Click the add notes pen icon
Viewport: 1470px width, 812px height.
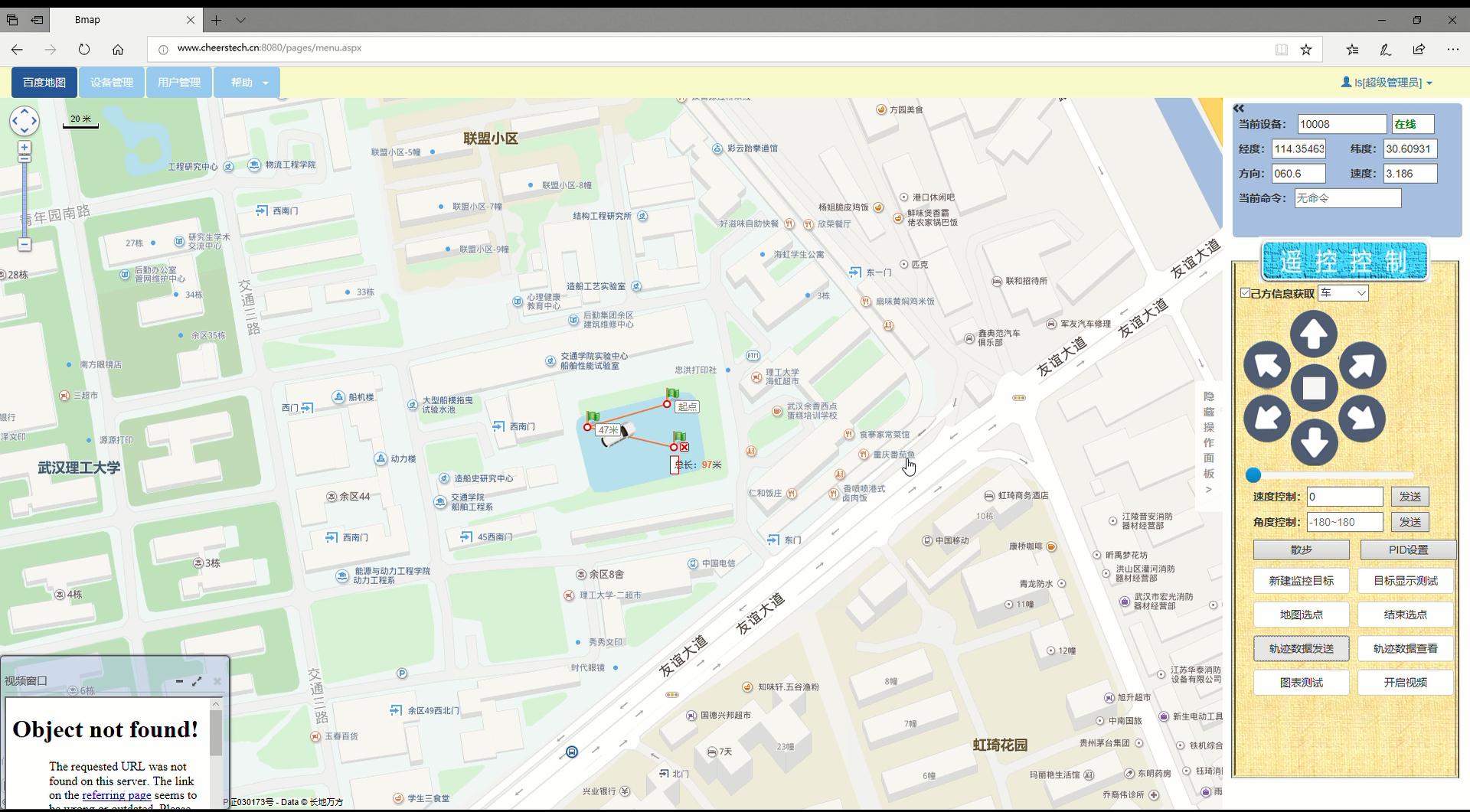click(x=1385, y=49)
